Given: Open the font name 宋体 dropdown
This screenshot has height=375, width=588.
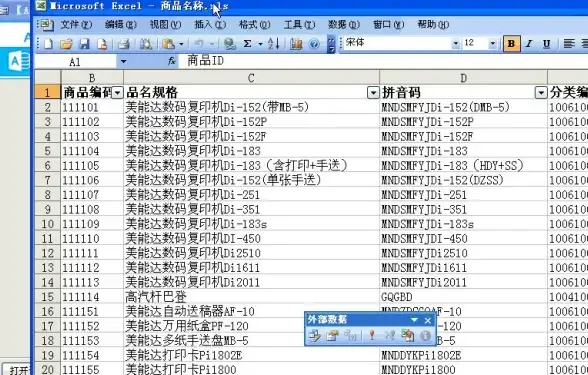Looking at the screenshot, I should click(x=456, y=44).
